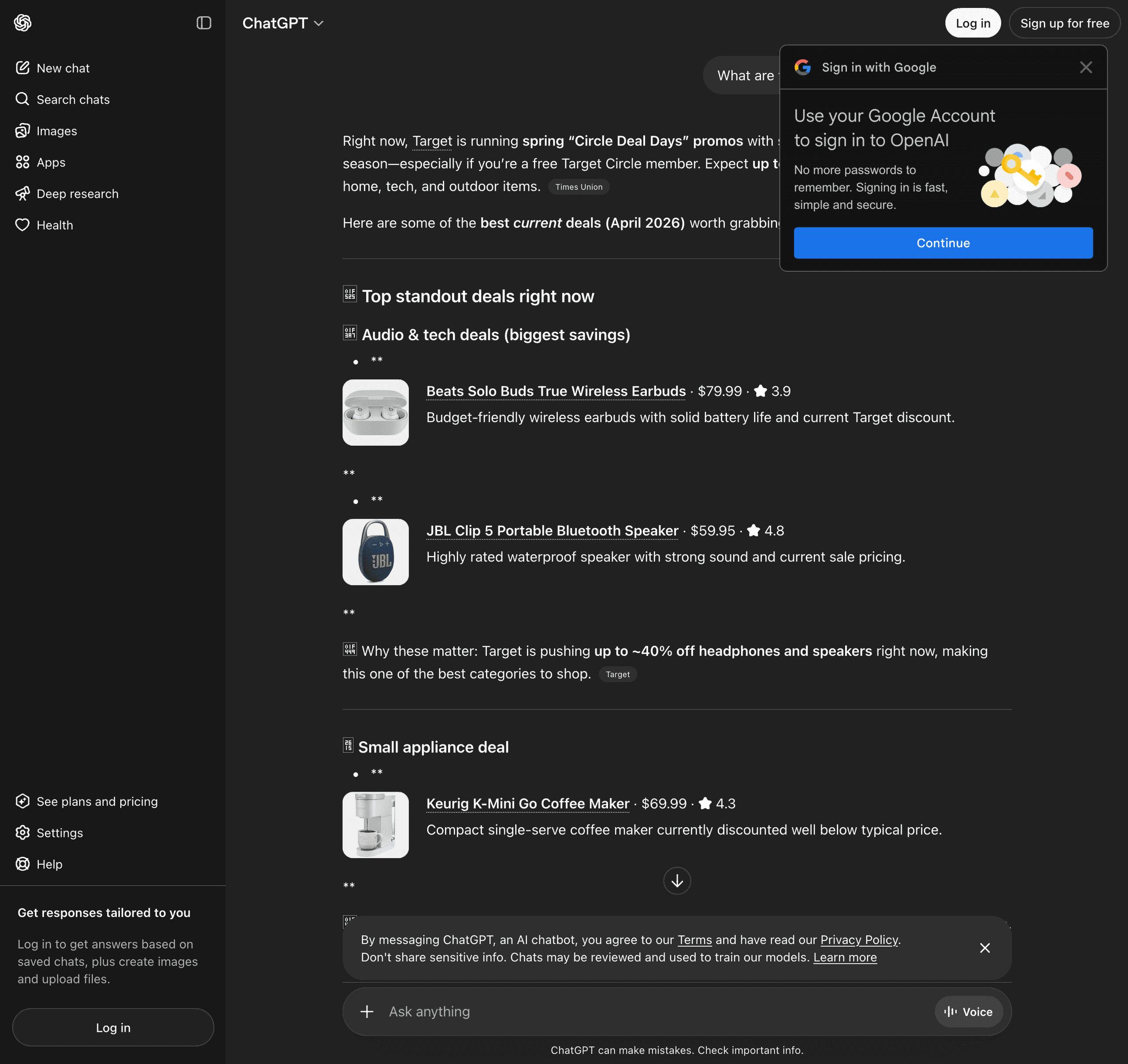1128x1064 pixels.
Task: Click 'Audio & tech deals (biggest savings)' heading
Action: click(496, 335)
